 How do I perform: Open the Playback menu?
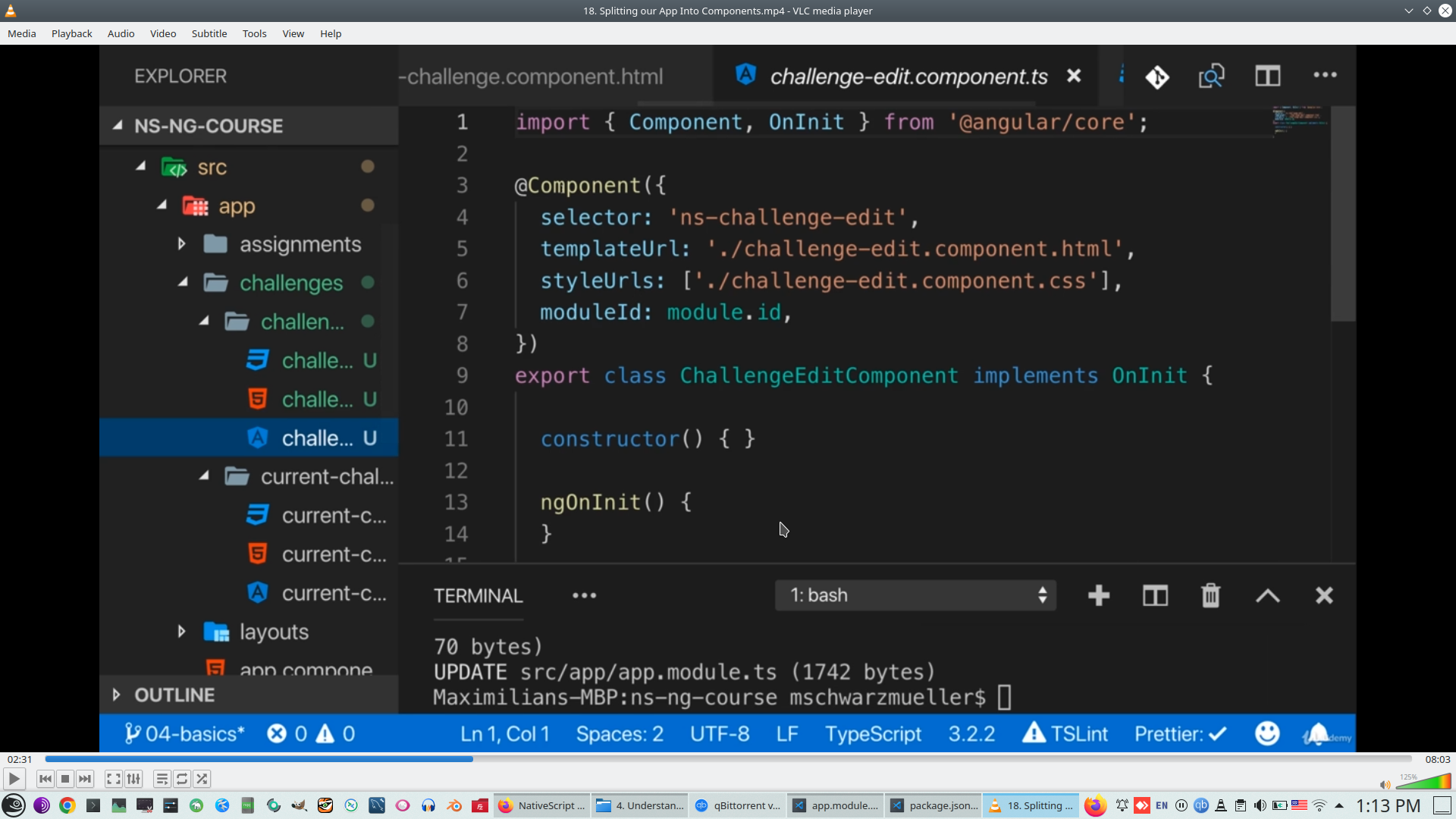pyautogui.click(x=71, y=33)
